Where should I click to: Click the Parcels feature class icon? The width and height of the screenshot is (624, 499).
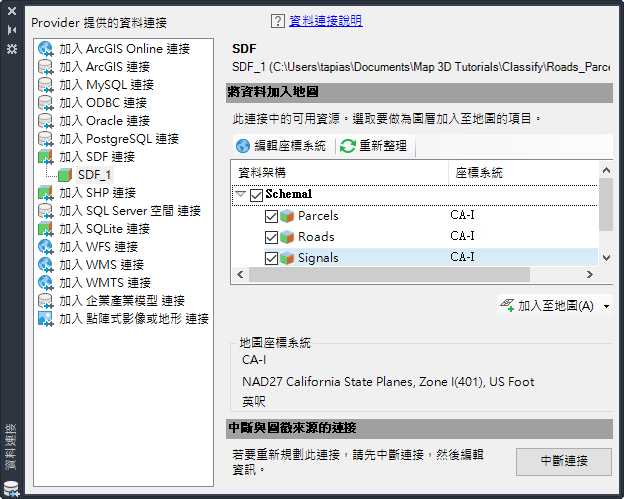tap(287, 216)
